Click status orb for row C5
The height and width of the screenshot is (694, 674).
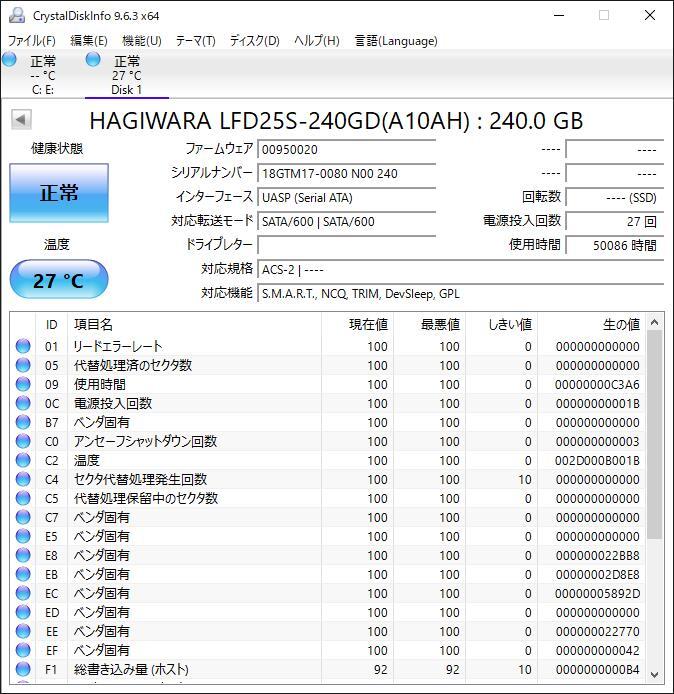point(23,498)
